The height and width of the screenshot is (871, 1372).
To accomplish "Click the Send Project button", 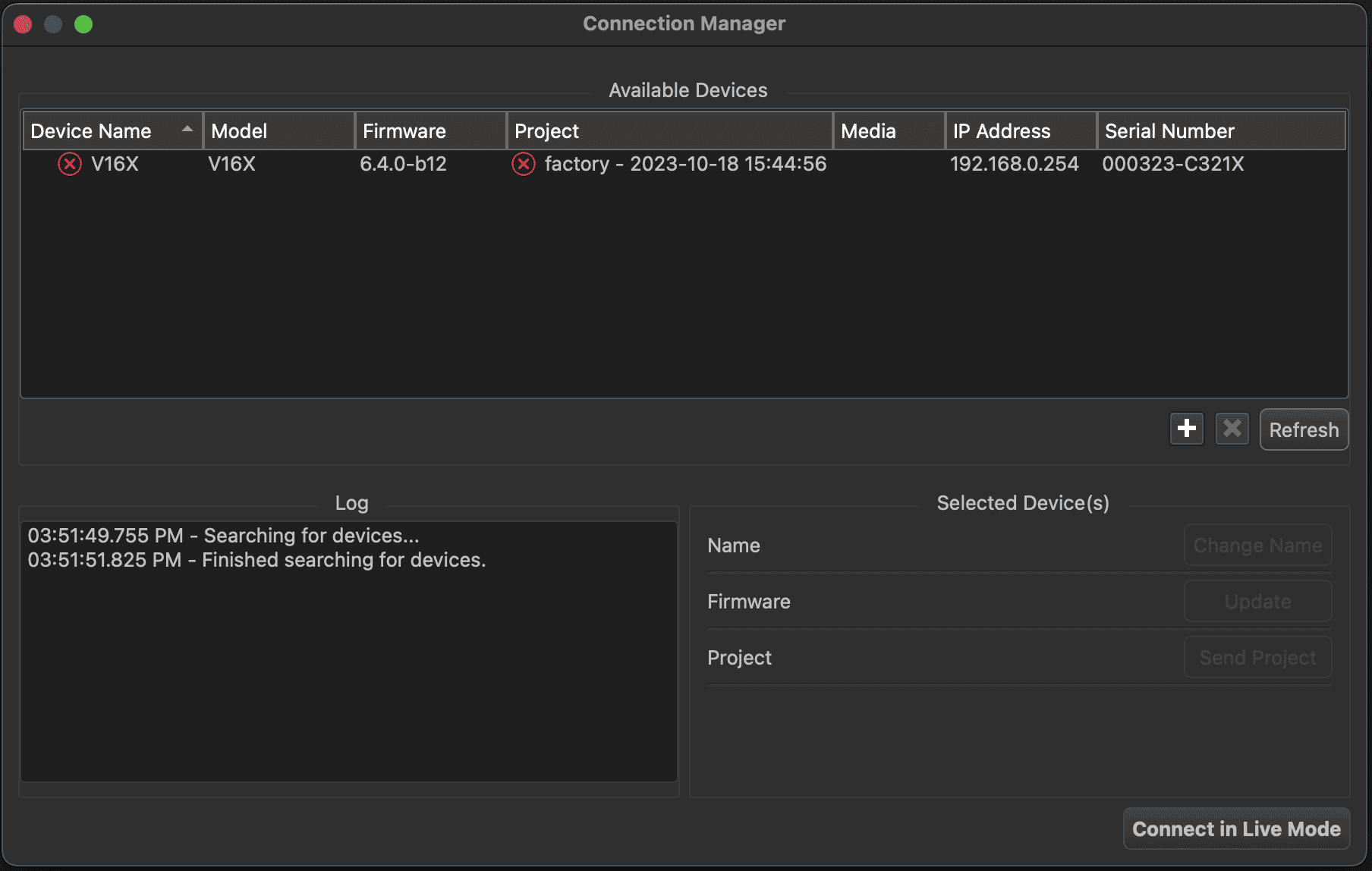I will coord(1257,657).
